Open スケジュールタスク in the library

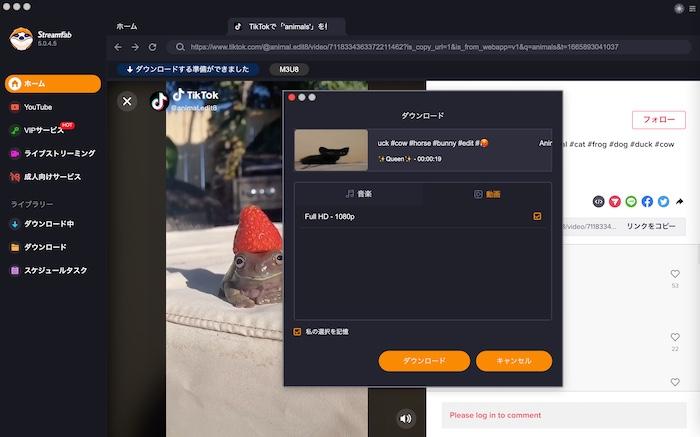tap(49, 270)
